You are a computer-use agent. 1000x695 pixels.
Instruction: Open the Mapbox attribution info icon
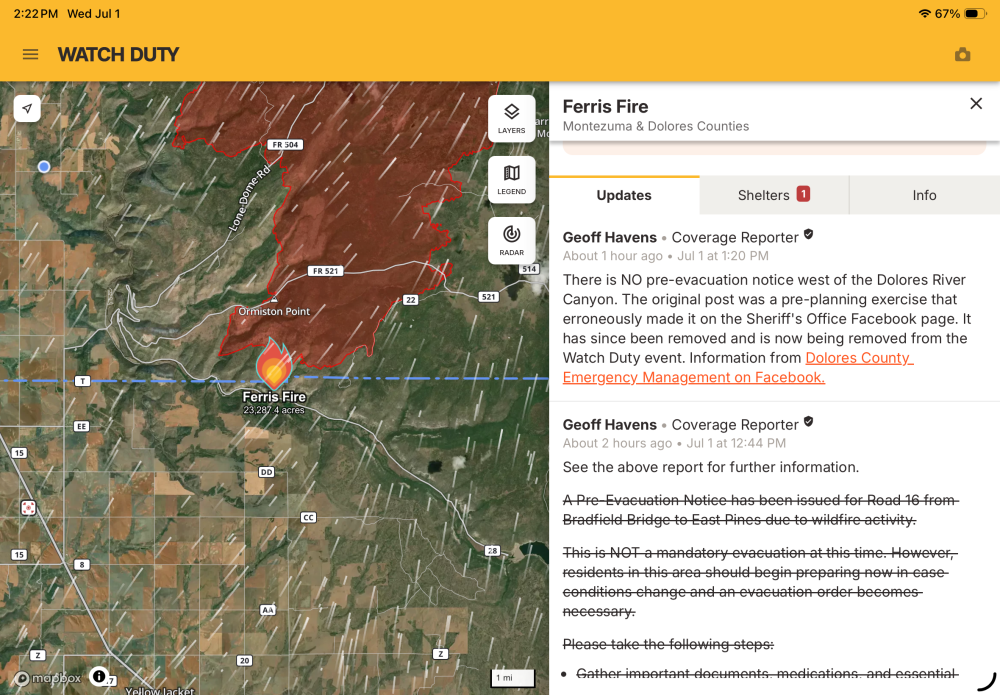click(98, 676)
